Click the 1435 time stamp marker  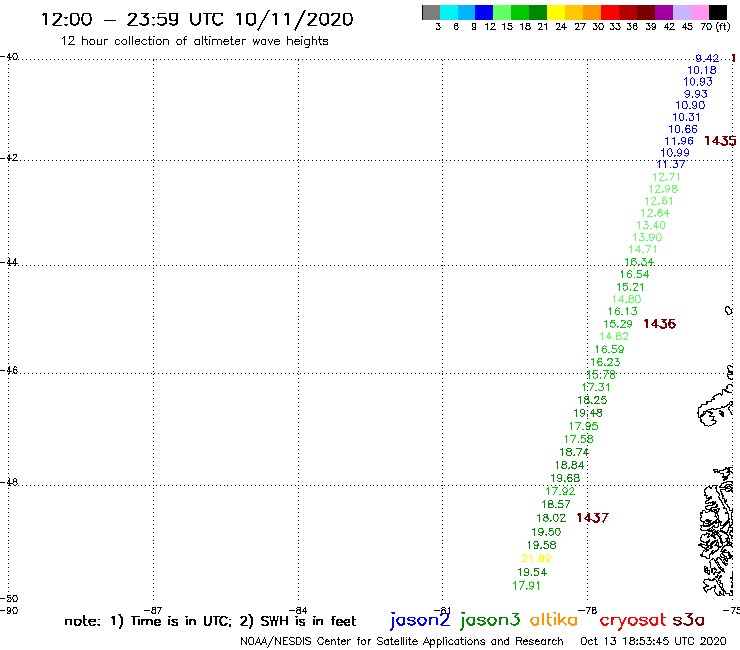coord(720,141)
